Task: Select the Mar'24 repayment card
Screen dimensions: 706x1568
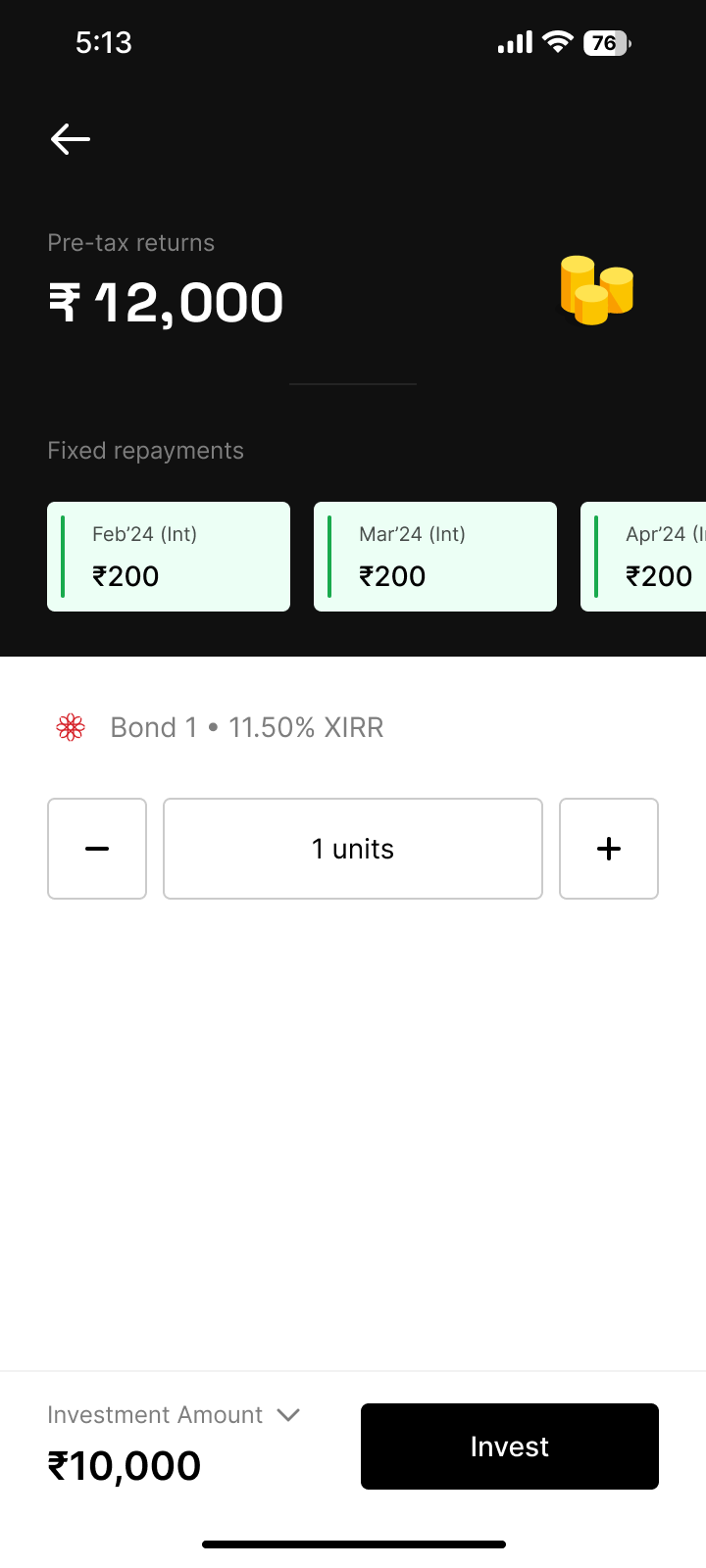Action: click(435, 557)
